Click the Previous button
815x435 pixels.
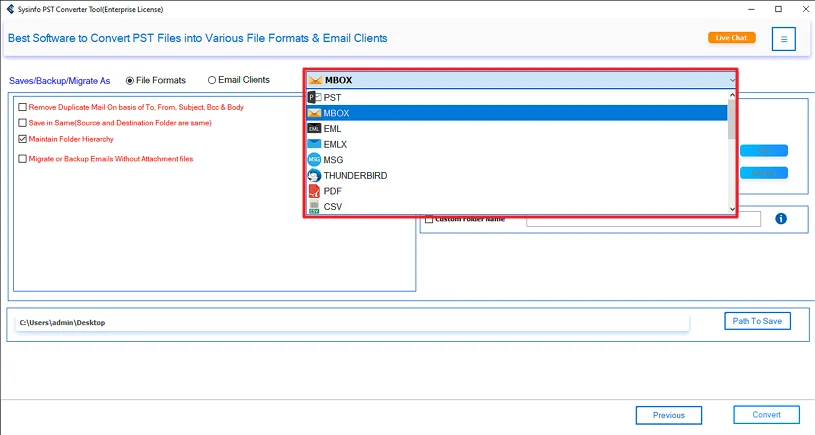(x=668, y=415)
